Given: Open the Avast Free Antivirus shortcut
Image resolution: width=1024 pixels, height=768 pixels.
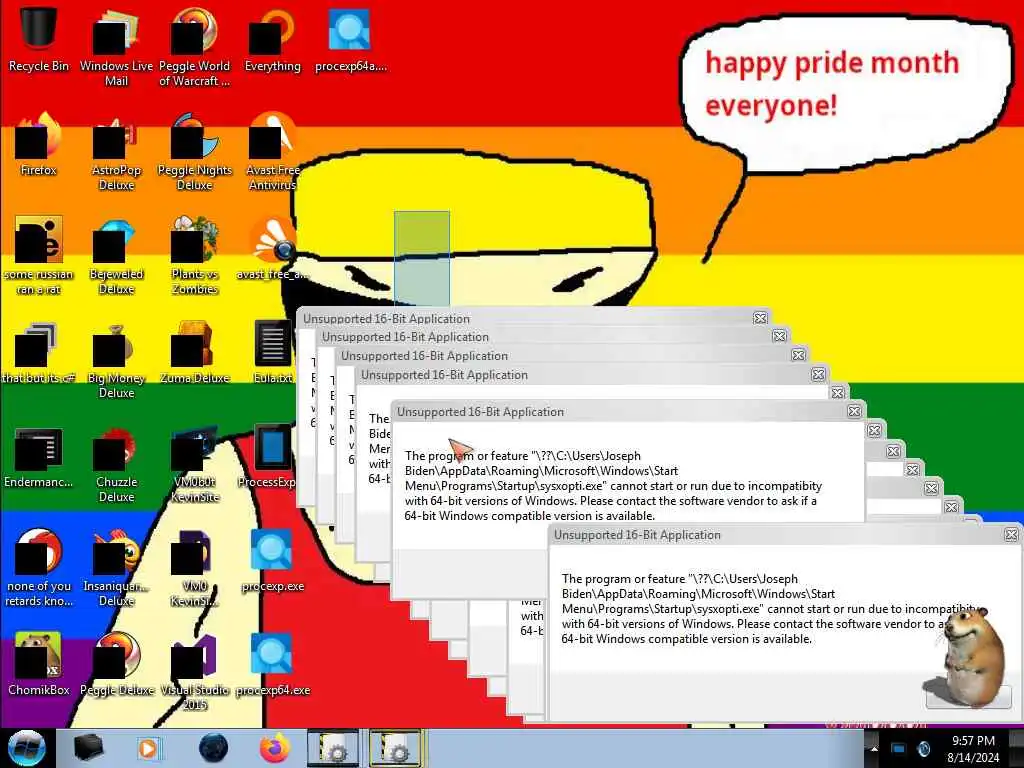Looking at the screenshot, I should tap(272, 152).
